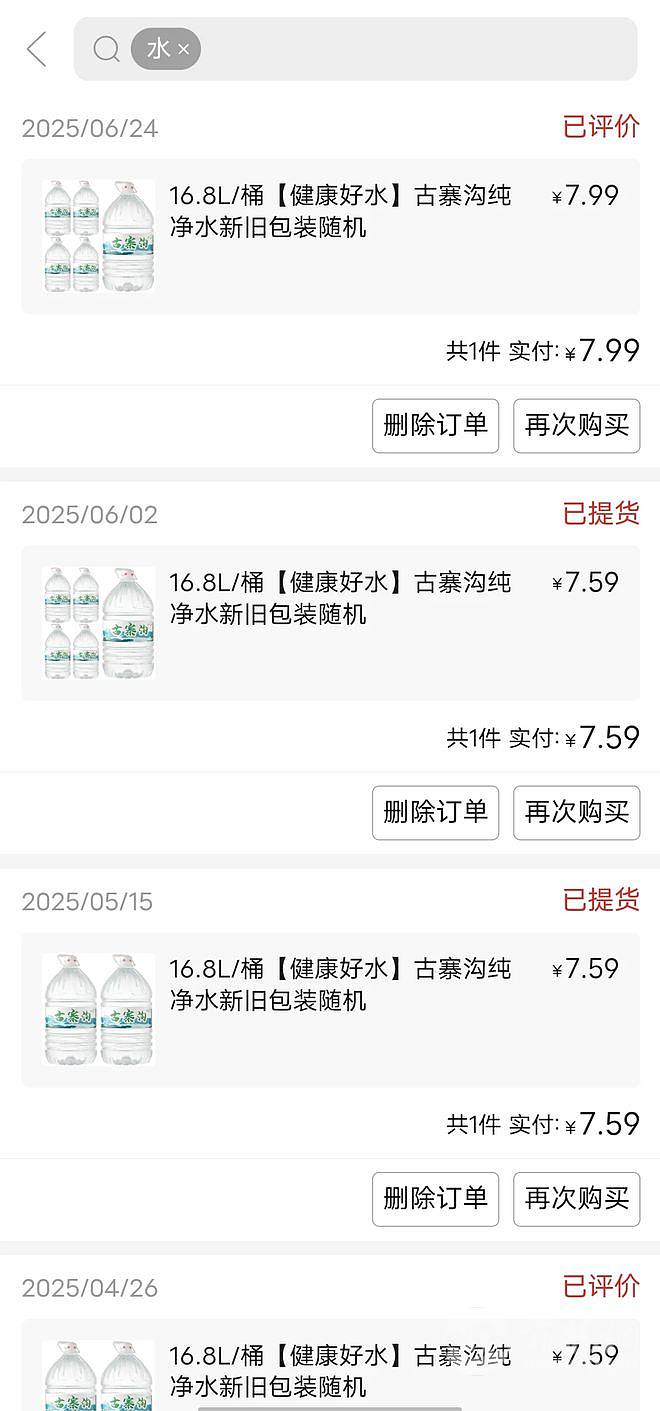
Task: Open product title in ¥7.99 order
Action: point(340,211)
